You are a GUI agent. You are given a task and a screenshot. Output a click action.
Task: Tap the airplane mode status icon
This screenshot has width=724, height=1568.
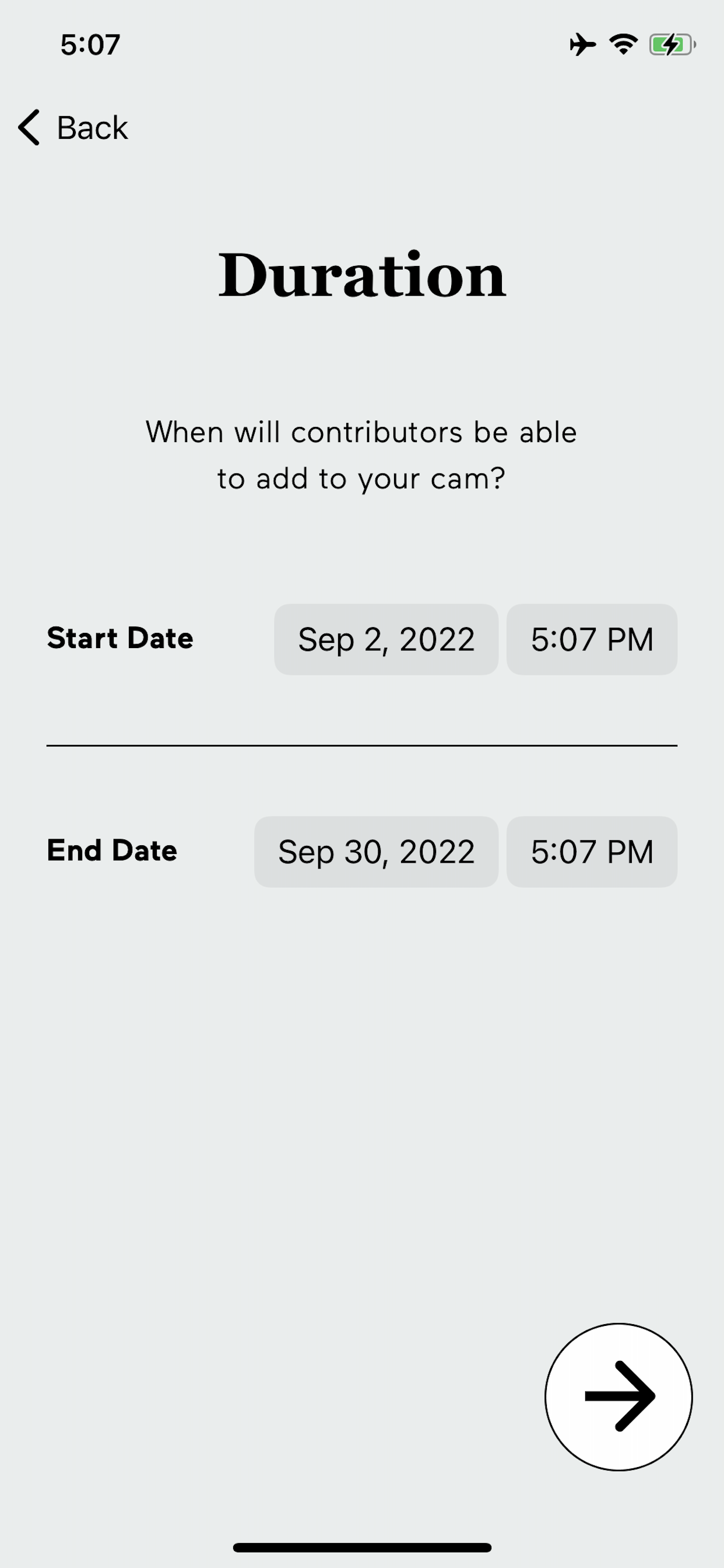[x=582, y=44]
